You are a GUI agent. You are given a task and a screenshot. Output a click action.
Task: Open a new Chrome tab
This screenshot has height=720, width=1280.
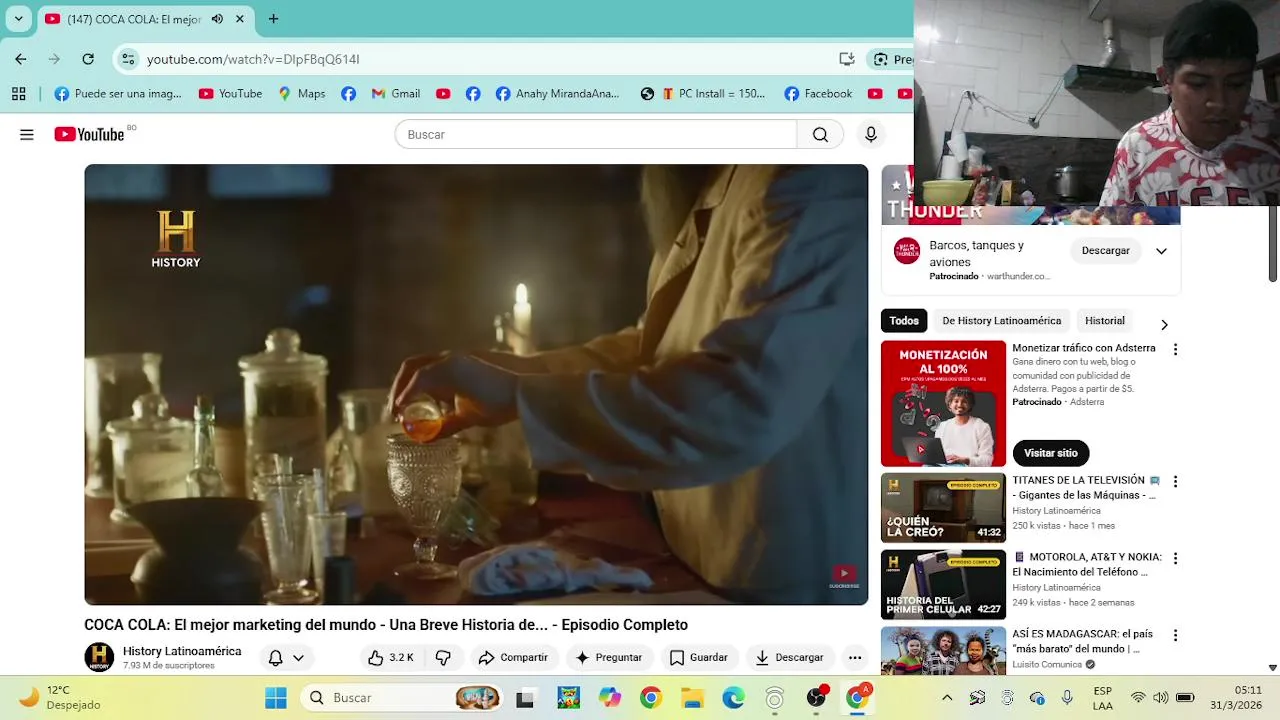pos(273,19)
